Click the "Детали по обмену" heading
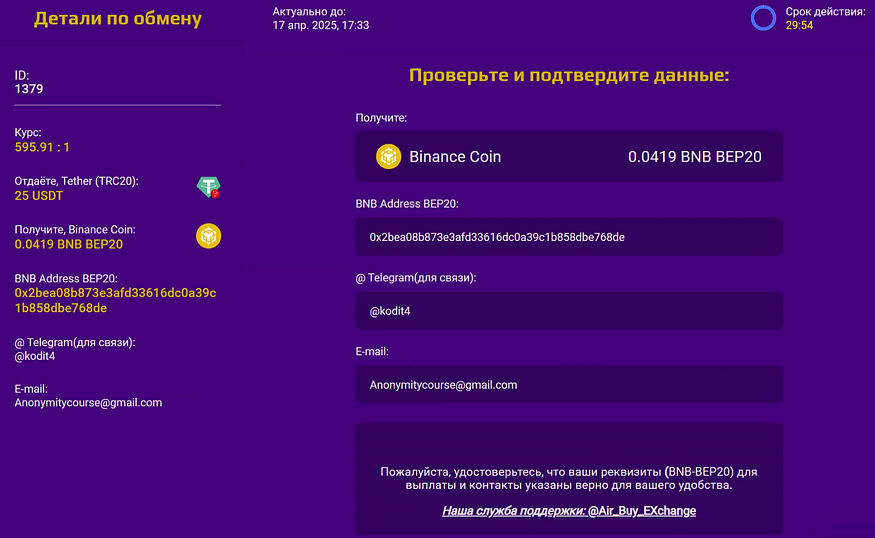Screen dimensions: 875x538 coord(118,18)
